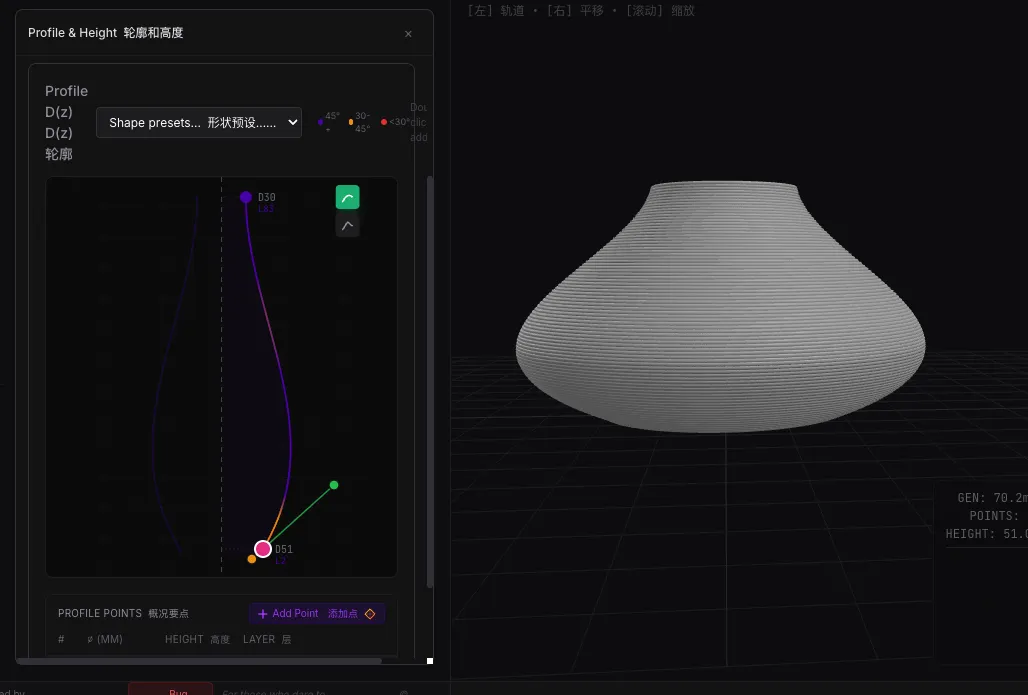Click the orange diamond icon in Add Point
Viewport: 1028px width, 695px height.
point(370,614)
